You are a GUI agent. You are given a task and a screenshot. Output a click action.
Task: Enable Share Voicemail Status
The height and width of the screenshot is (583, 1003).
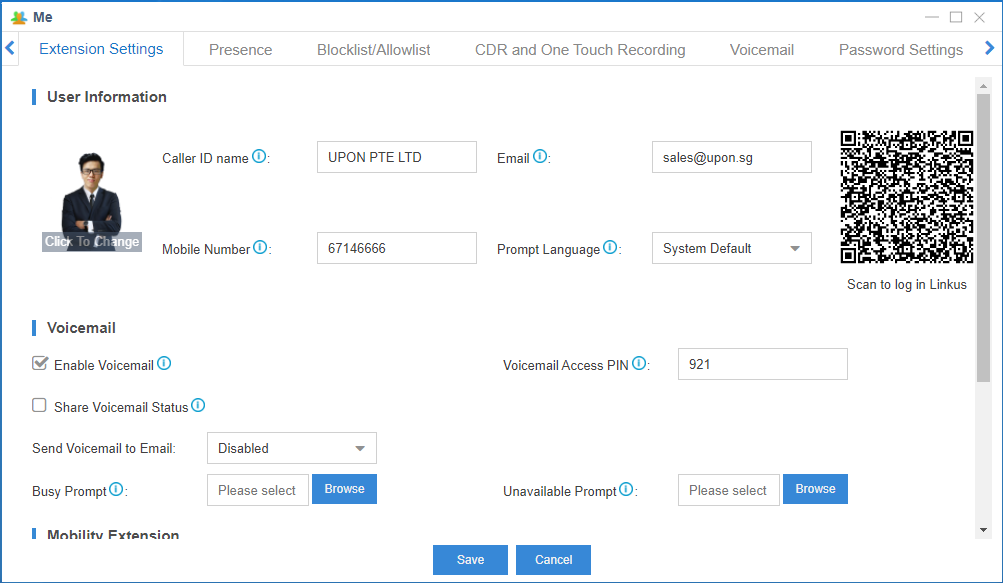(38, 405)
